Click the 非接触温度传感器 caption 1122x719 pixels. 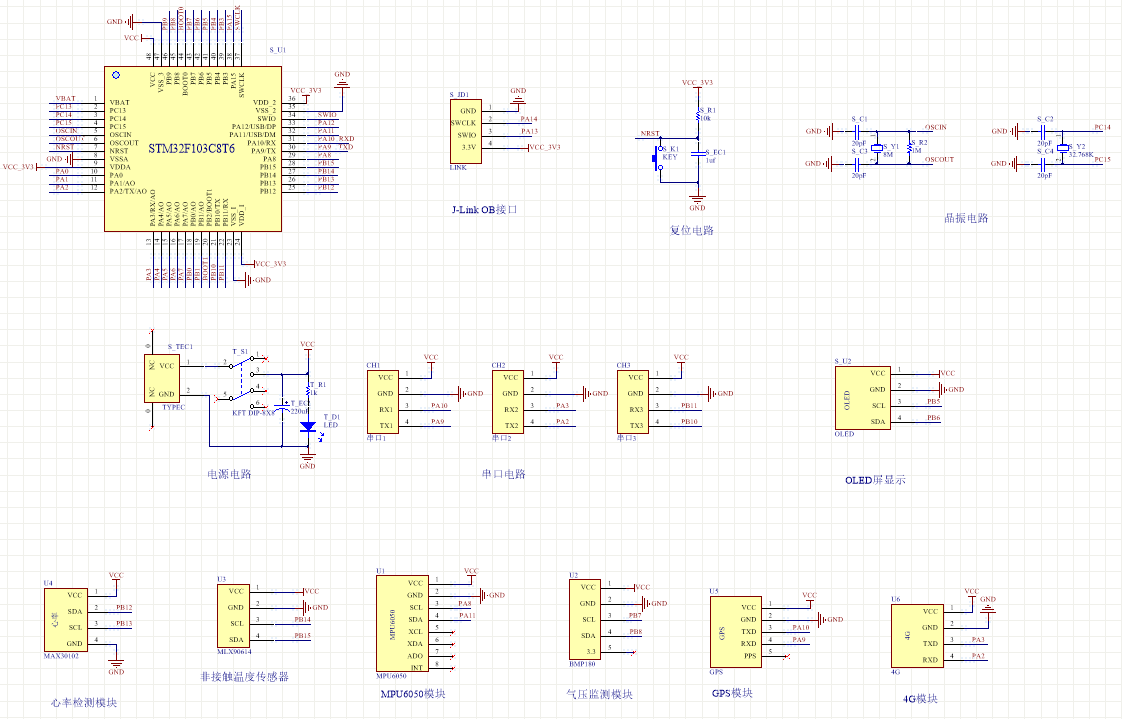(x=245, y=676)
